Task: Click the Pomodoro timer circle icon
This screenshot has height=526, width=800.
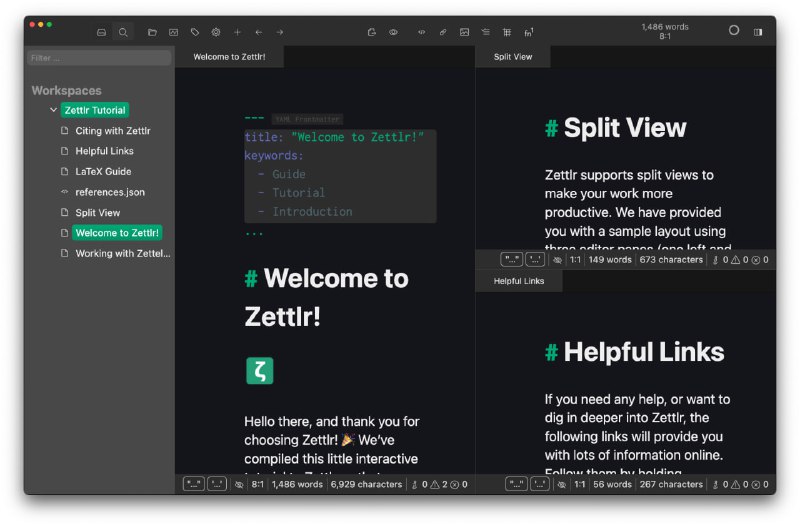Action: click(x=733, y=31)
